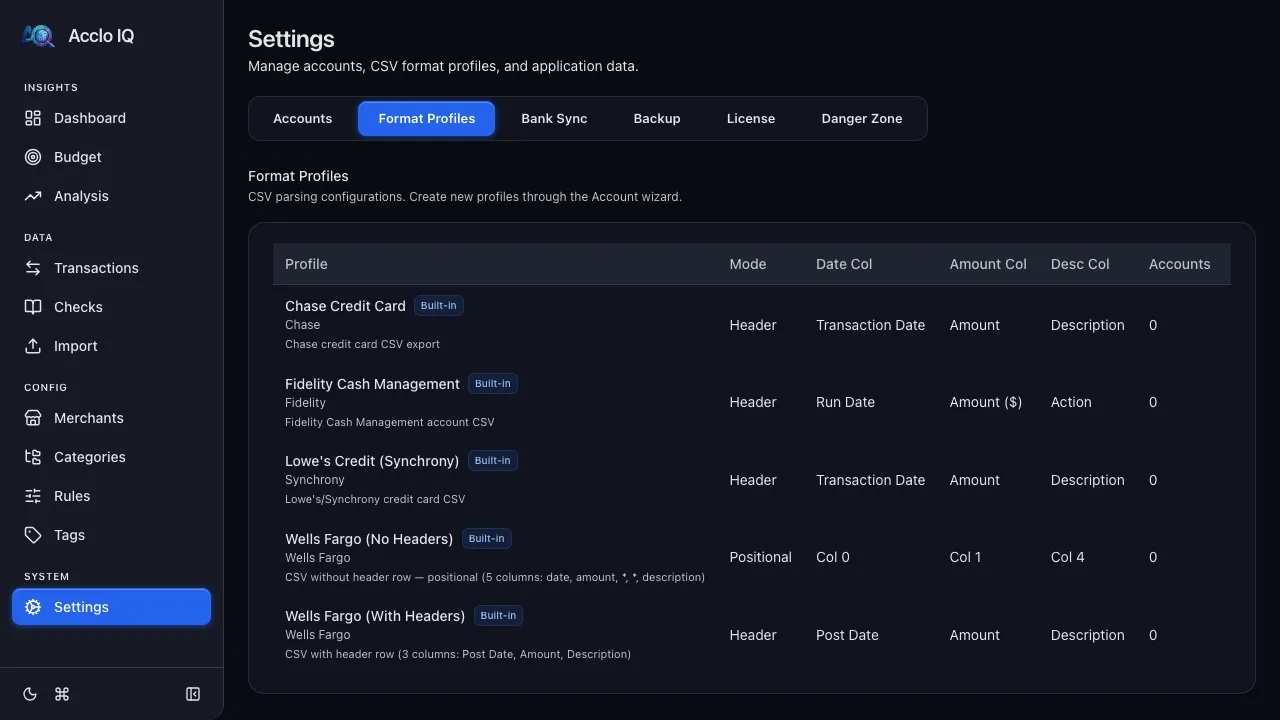Click Lowe's Credit's Built-in badge
Viewport: 1280px width, 720px height.
pos(492,461)
